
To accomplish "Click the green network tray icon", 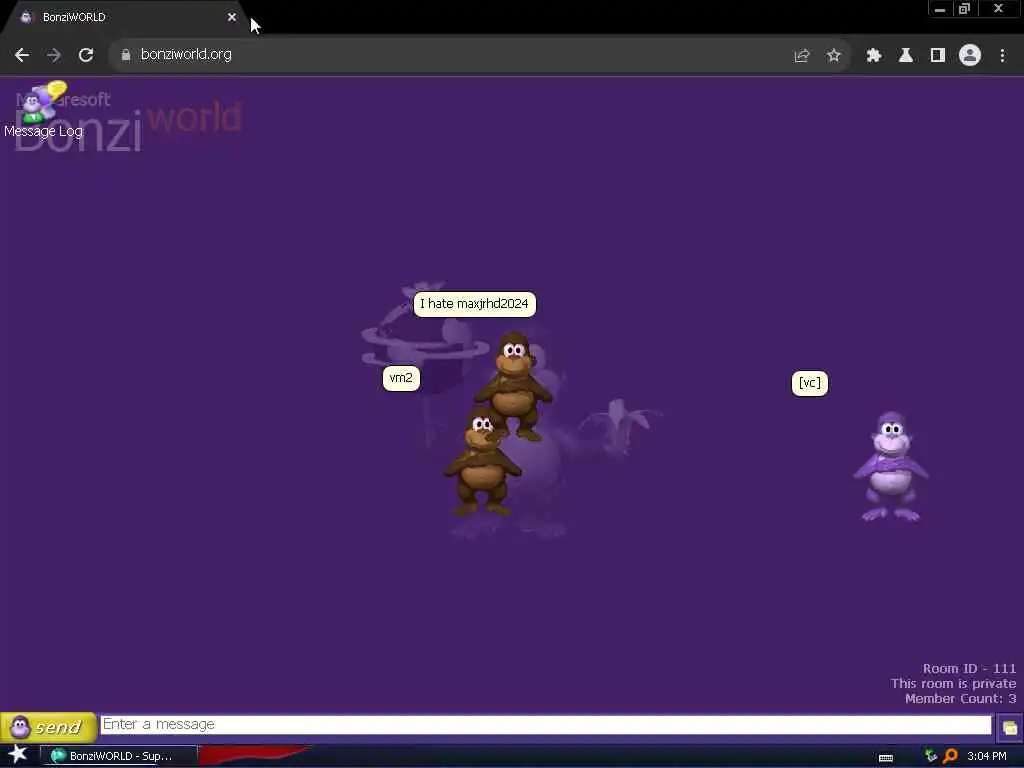I will pos(931,756).
